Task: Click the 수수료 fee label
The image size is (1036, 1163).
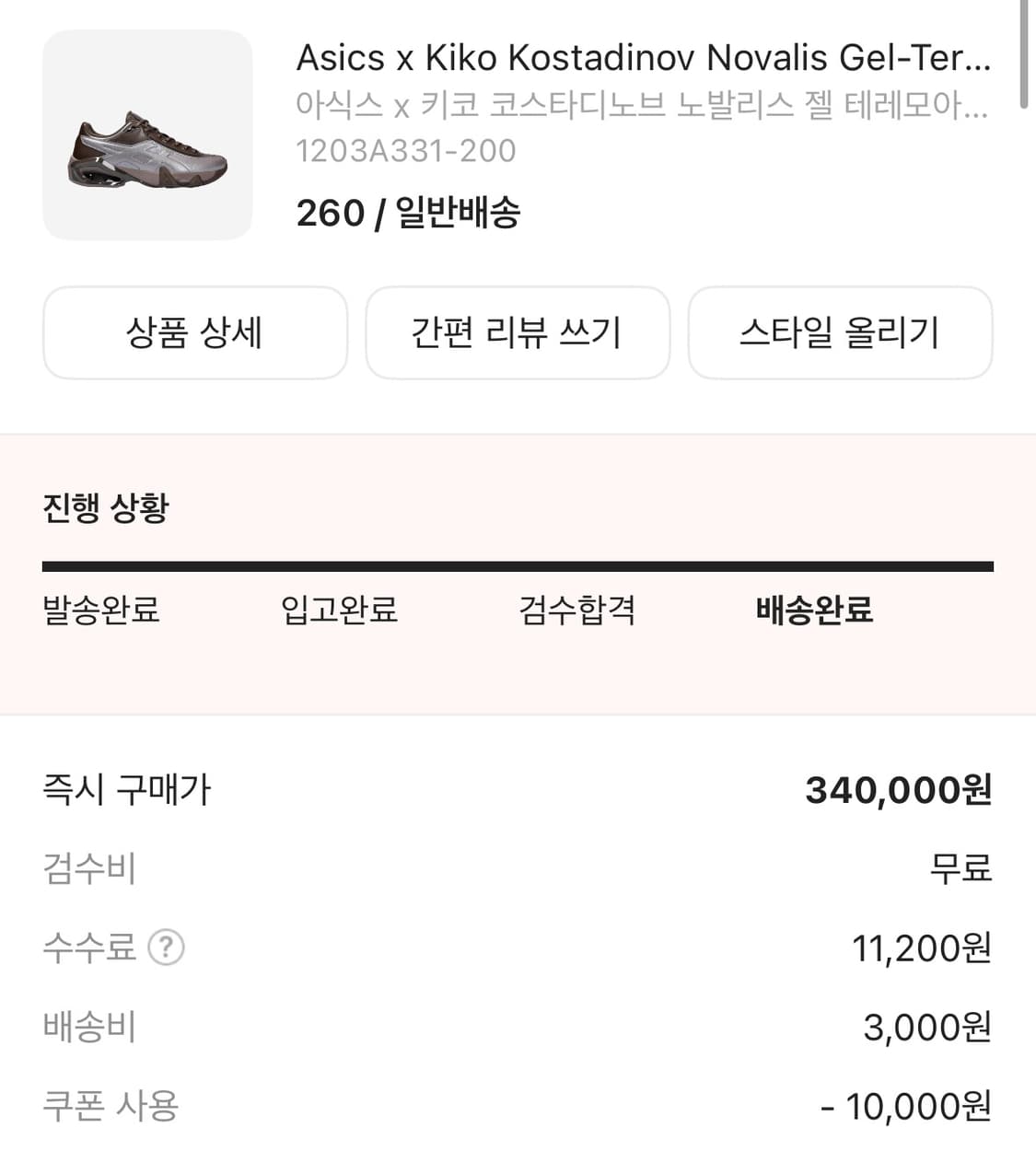Action: [89, 947]
